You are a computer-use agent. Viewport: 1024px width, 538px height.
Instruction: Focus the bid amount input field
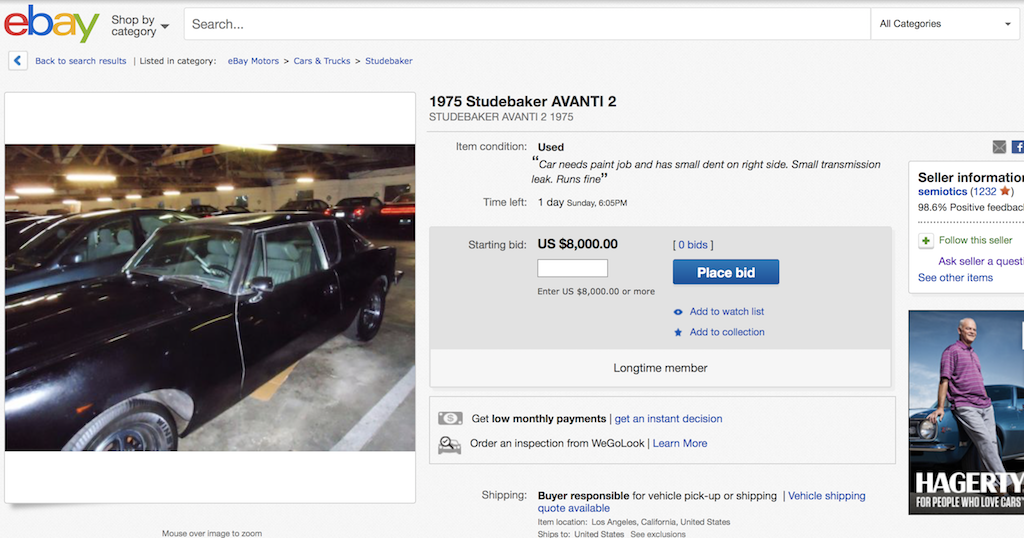click(572, 268)
